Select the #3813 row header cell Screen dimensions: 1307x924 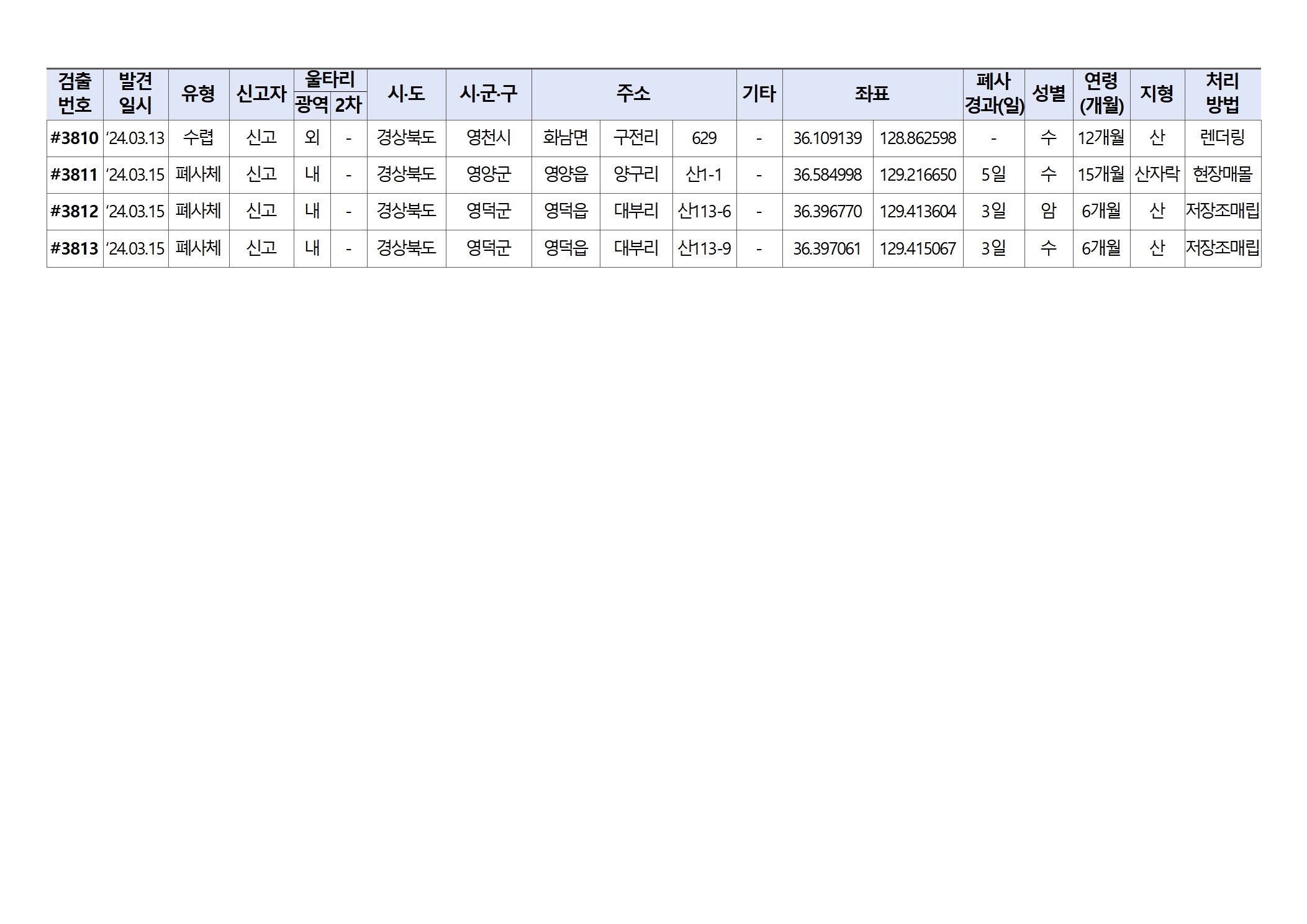coord(75,248)
